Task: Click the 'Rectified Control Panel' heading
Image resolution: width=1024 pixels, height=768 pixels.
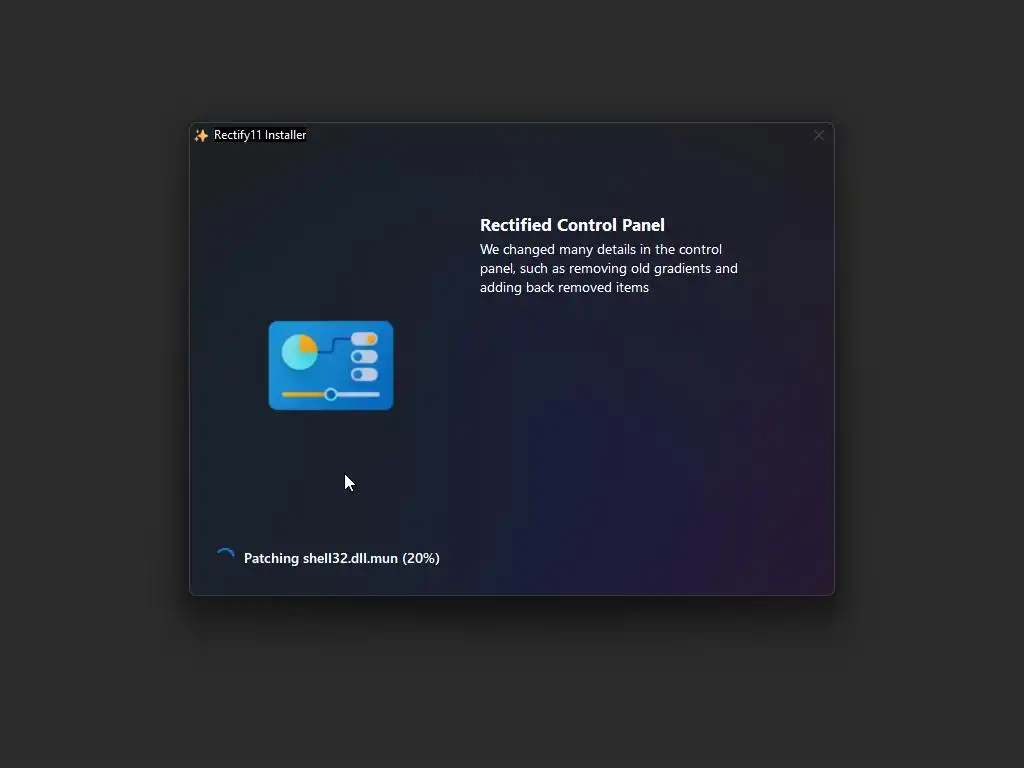Action: (572, 225)
